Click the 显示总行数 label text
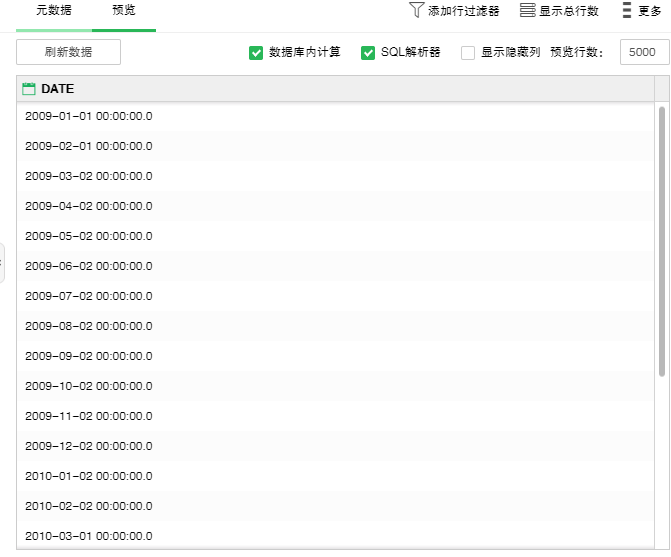 [569, 11]
